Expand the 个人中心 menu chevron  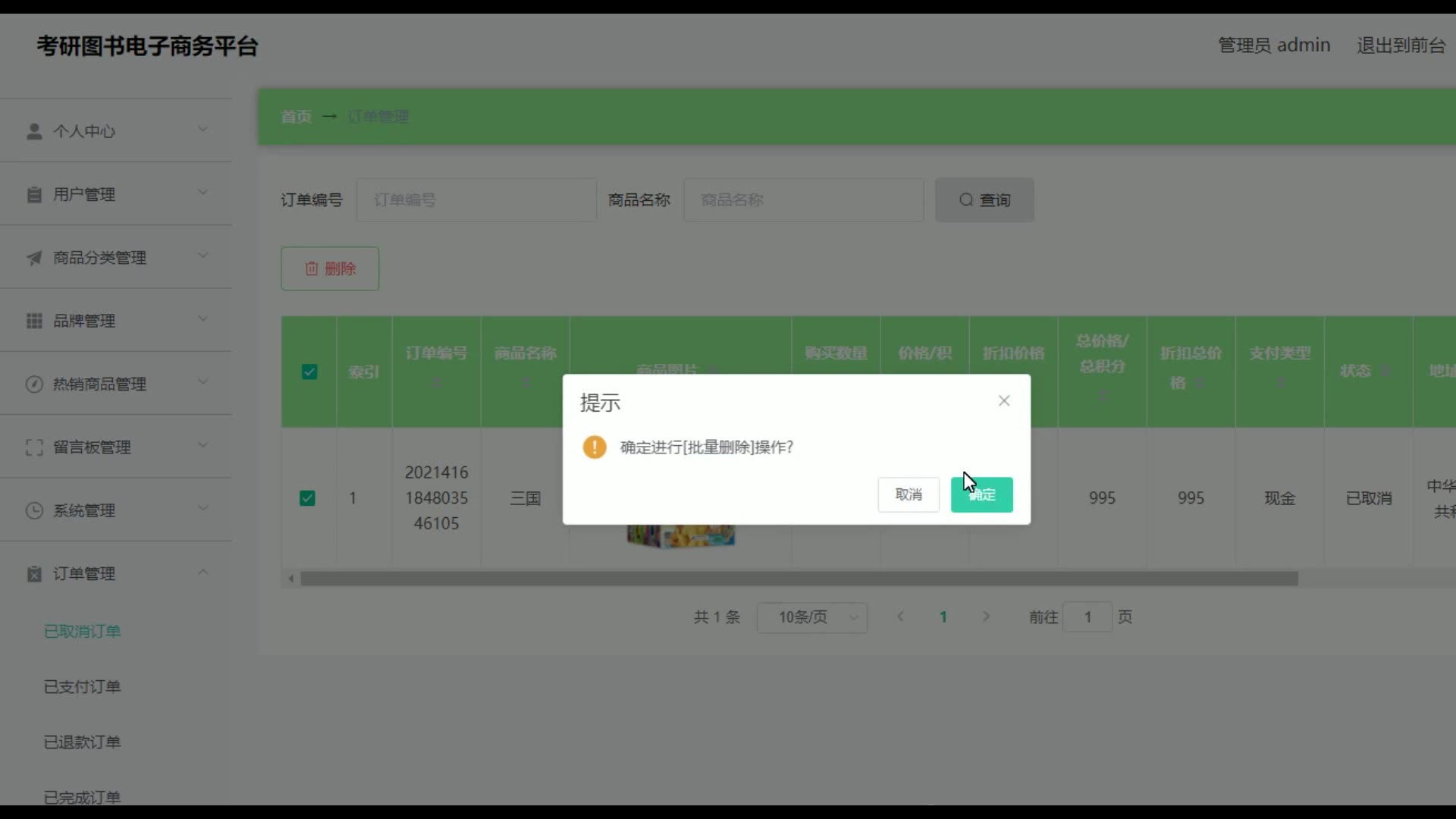coord(202,130)
